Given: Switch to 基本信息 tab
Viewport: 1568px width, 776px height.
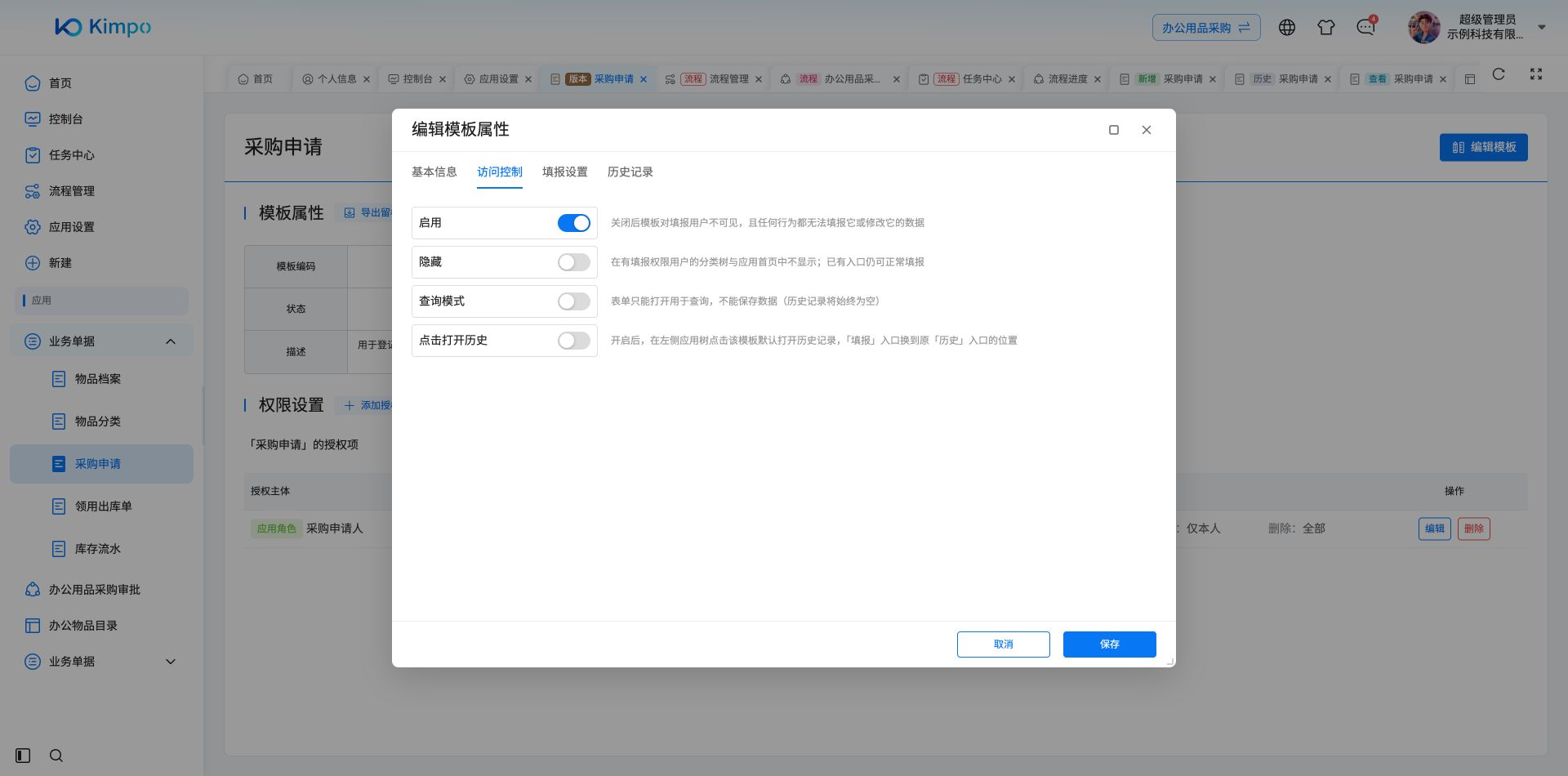Looking at the screenshot, I should pyautogui.click(x=434, y=172).
